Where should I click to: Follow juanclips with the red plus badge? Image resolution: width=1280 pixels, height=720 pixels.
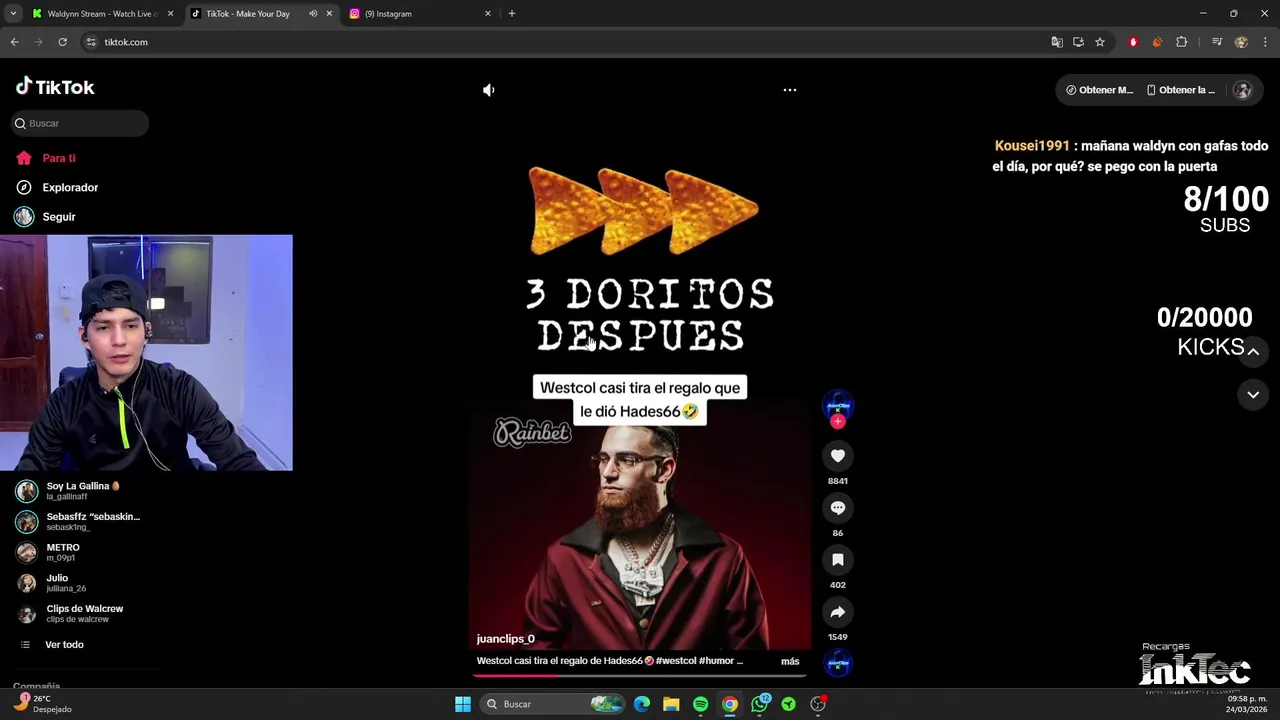pyautogui.click(x=838, y=422)
